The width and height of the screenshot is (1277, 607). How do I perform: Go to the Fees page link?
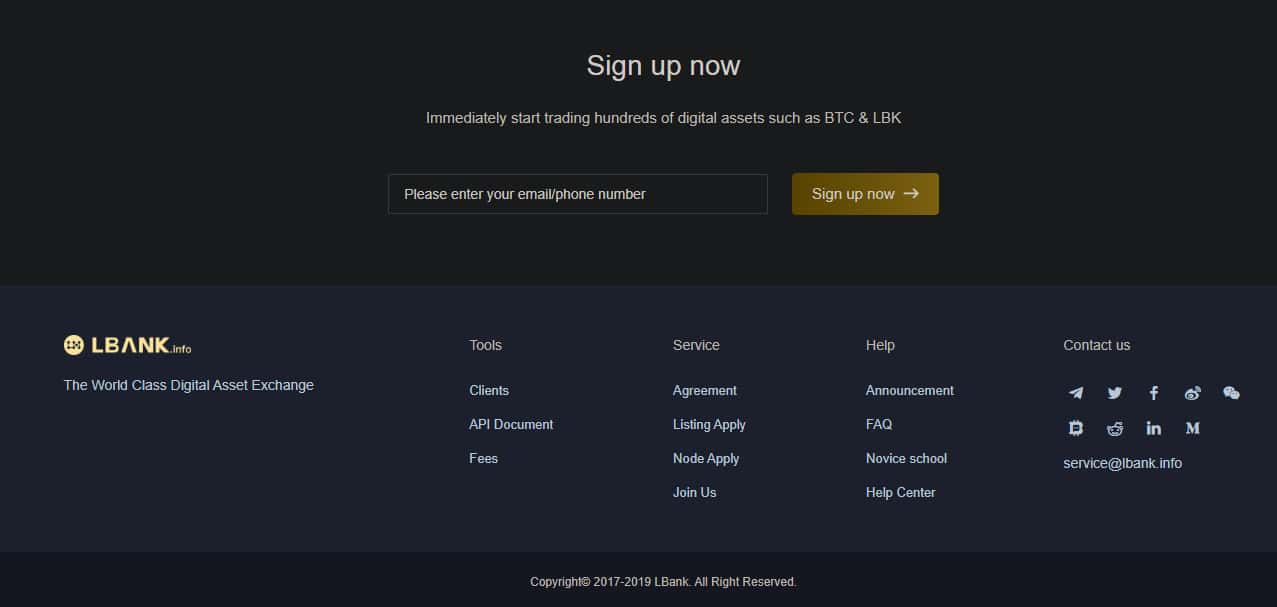tap(483, 458)
